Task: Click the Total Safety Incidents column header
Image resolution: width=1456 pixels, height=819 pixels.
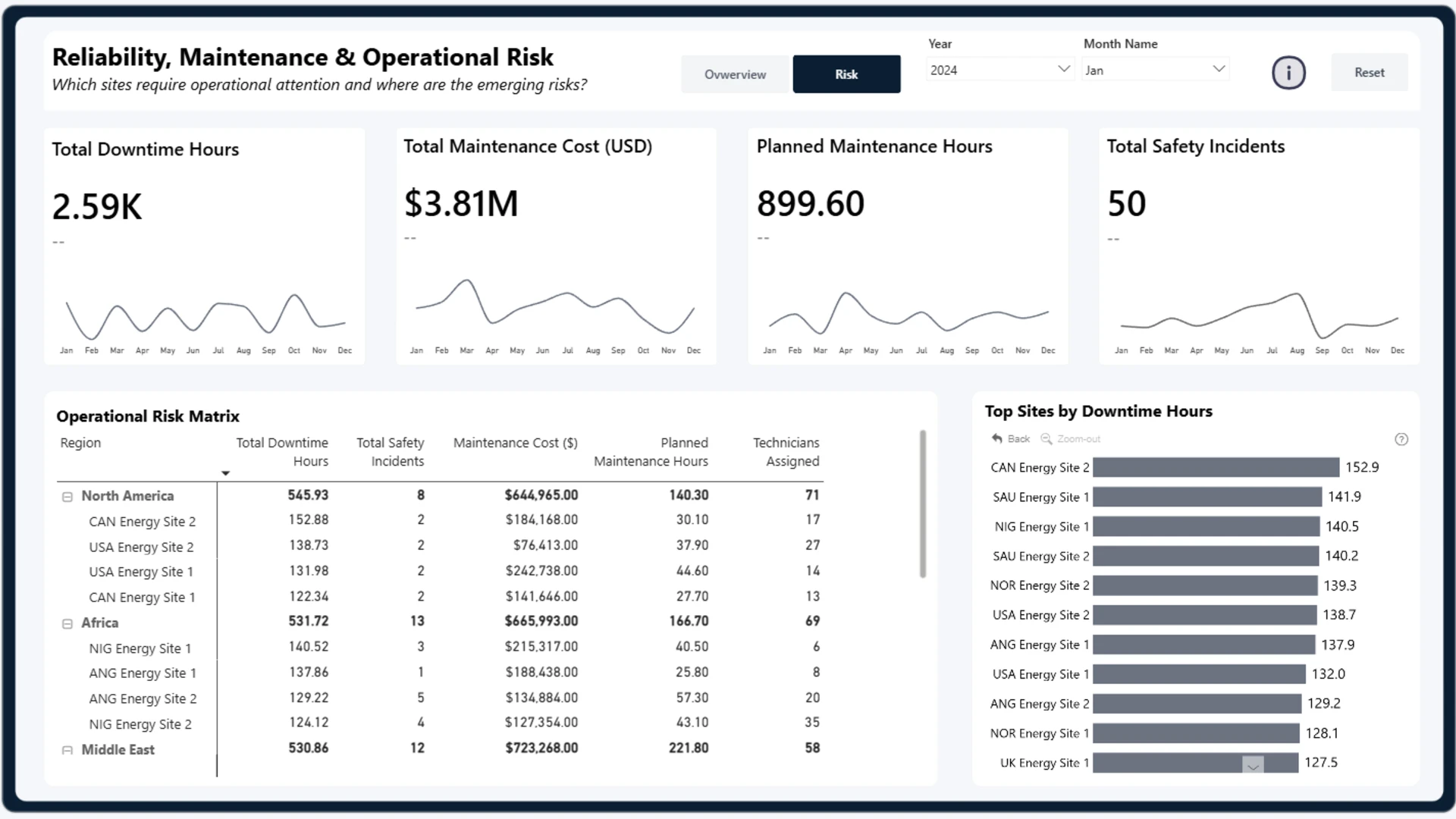Action: coord(390,452)
